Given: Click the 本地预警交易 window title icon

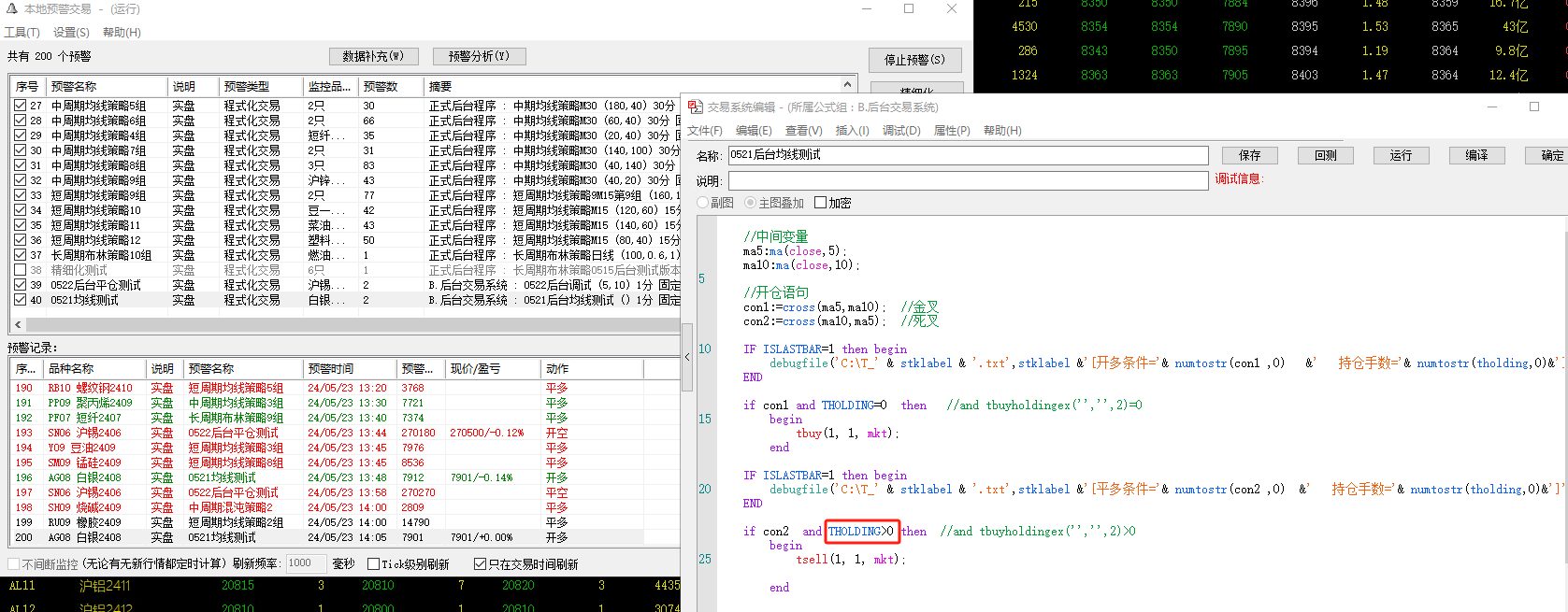Looking at the screenshot, I should (12, 9).
